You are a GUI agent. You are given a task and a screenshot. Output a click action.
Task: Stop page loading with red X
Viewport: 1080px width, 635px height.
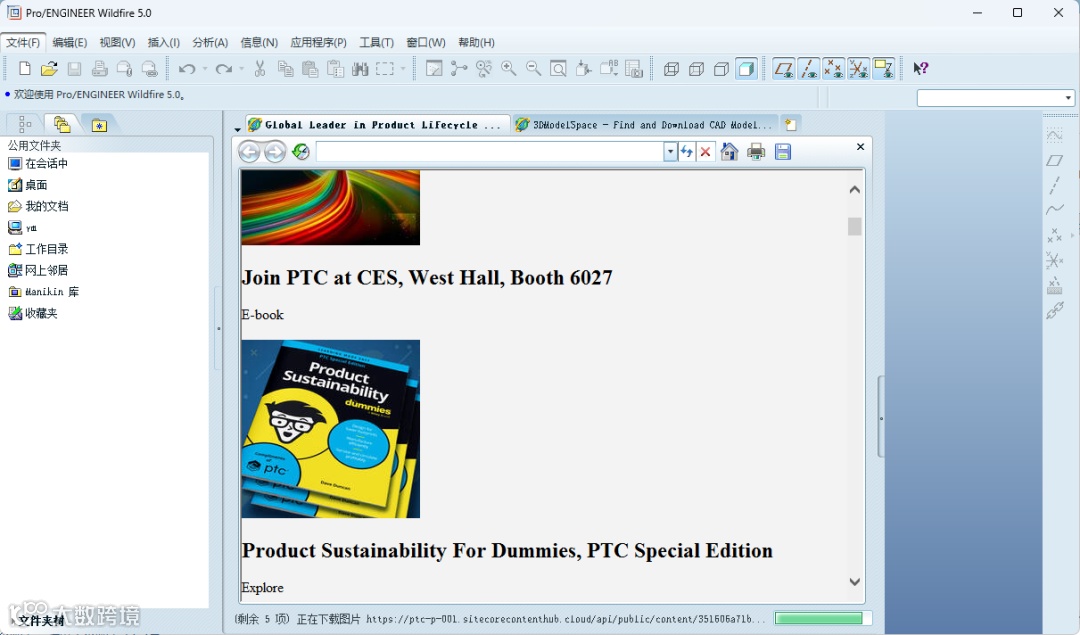click(x=705, y=152)
